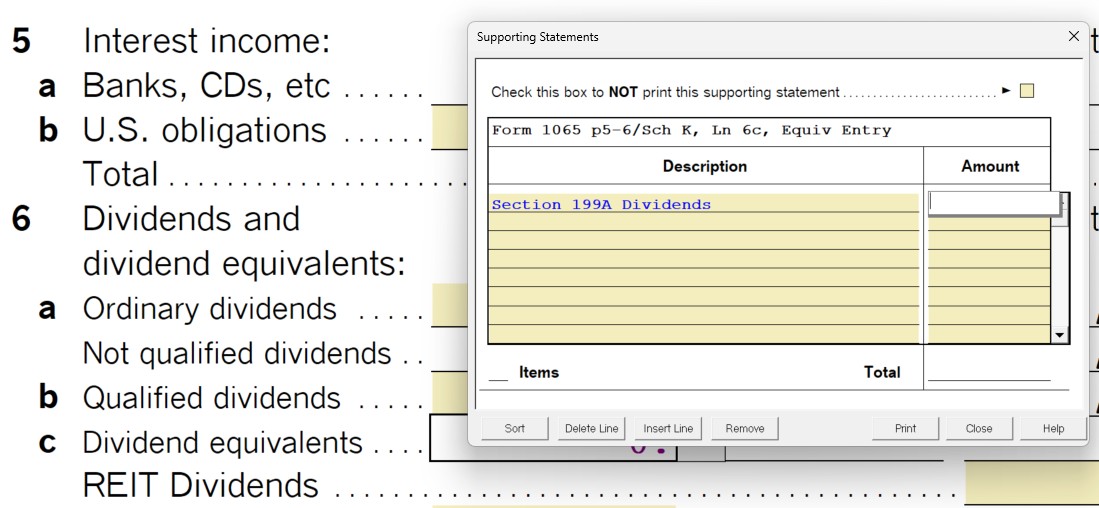Click the Remove button
Screen dimensions: 1099x508
[744, 428]
